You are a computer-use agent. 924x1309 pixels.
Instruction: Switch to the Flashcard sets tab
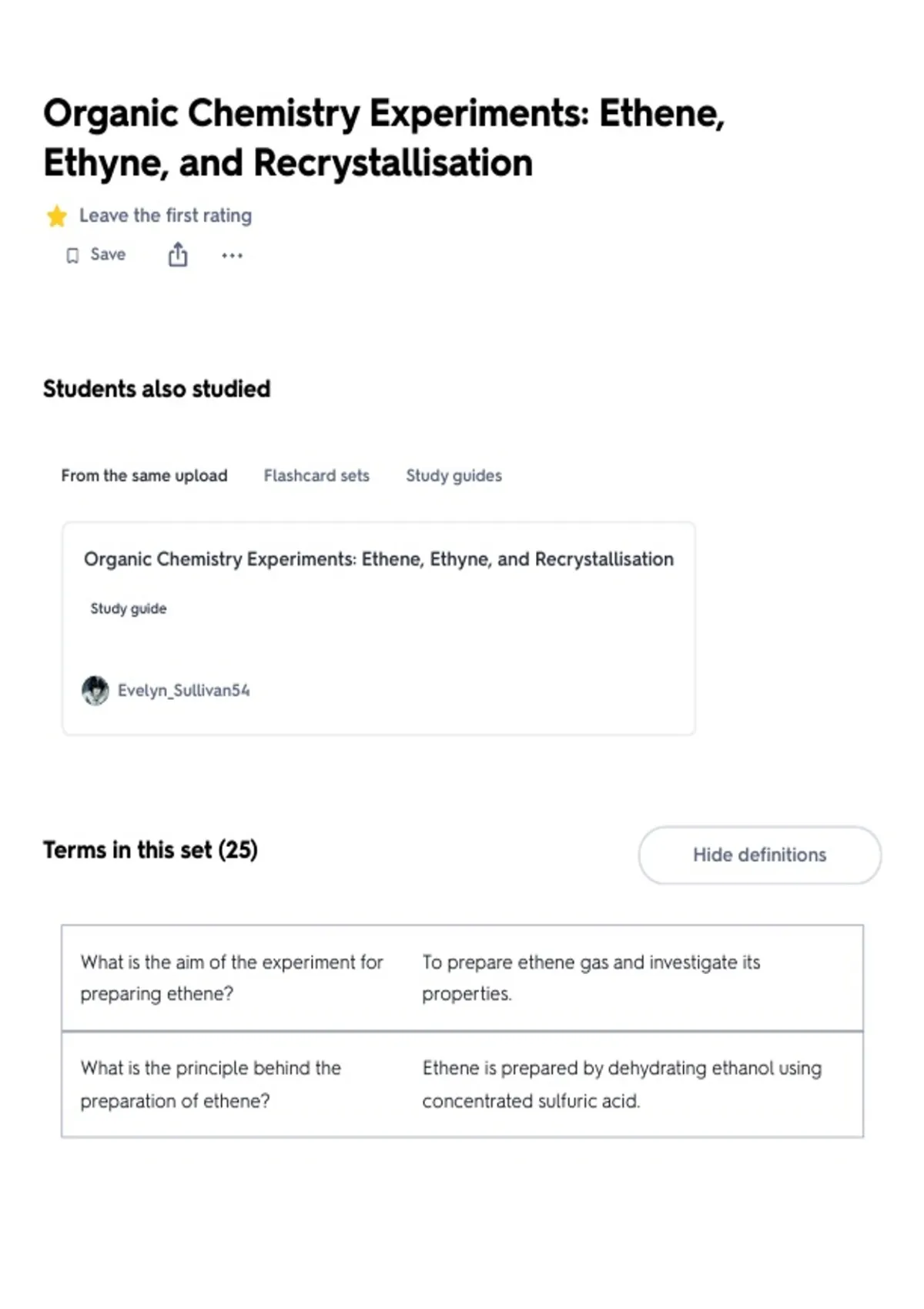pyautogui.click(x=316, y=476)
